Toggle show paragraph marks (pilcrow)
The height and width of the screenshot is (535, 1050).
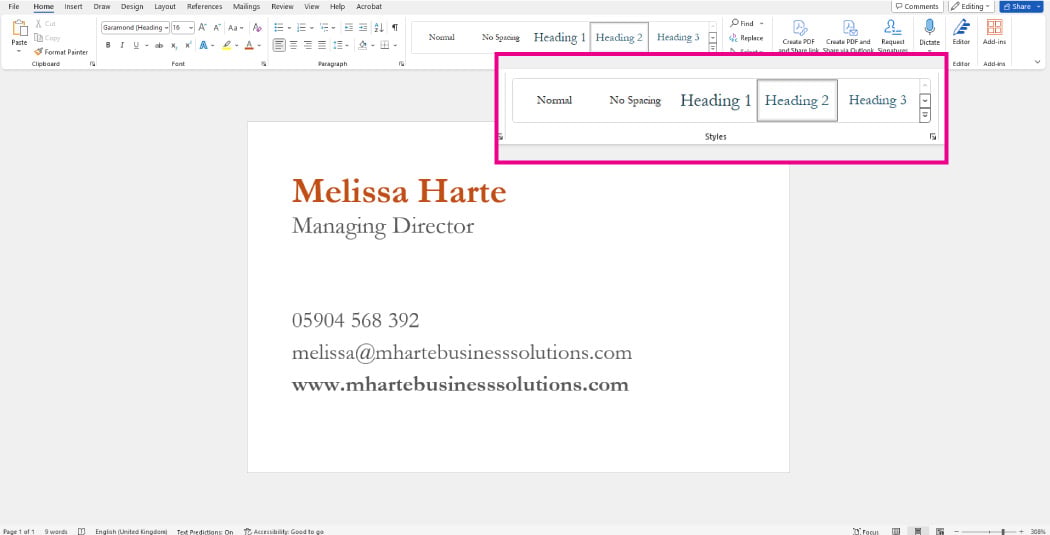(395, 27)
